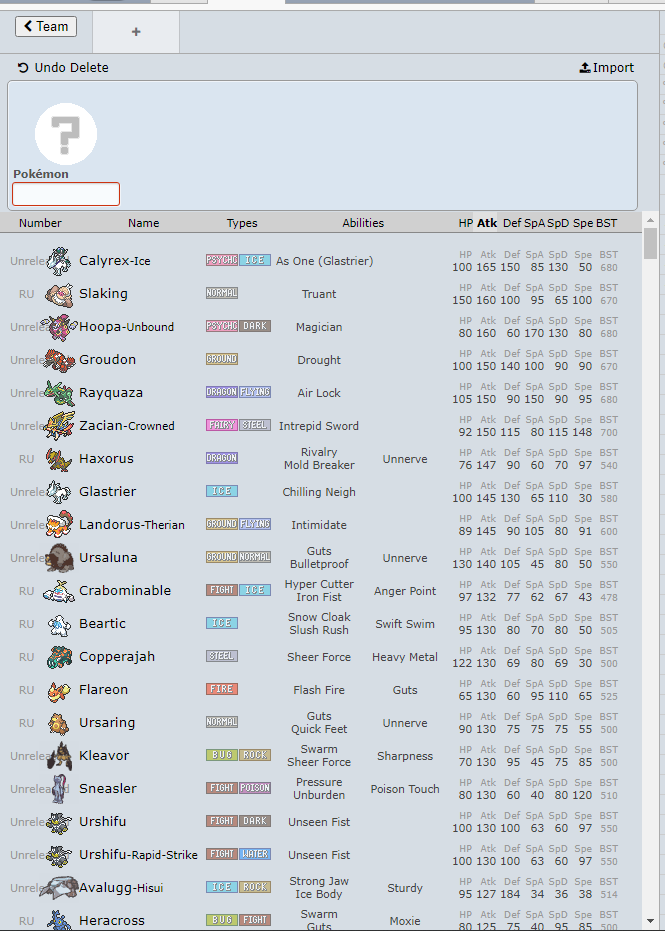Sort the list by Number column
The image size is (665, 931).
coord(40,223)
